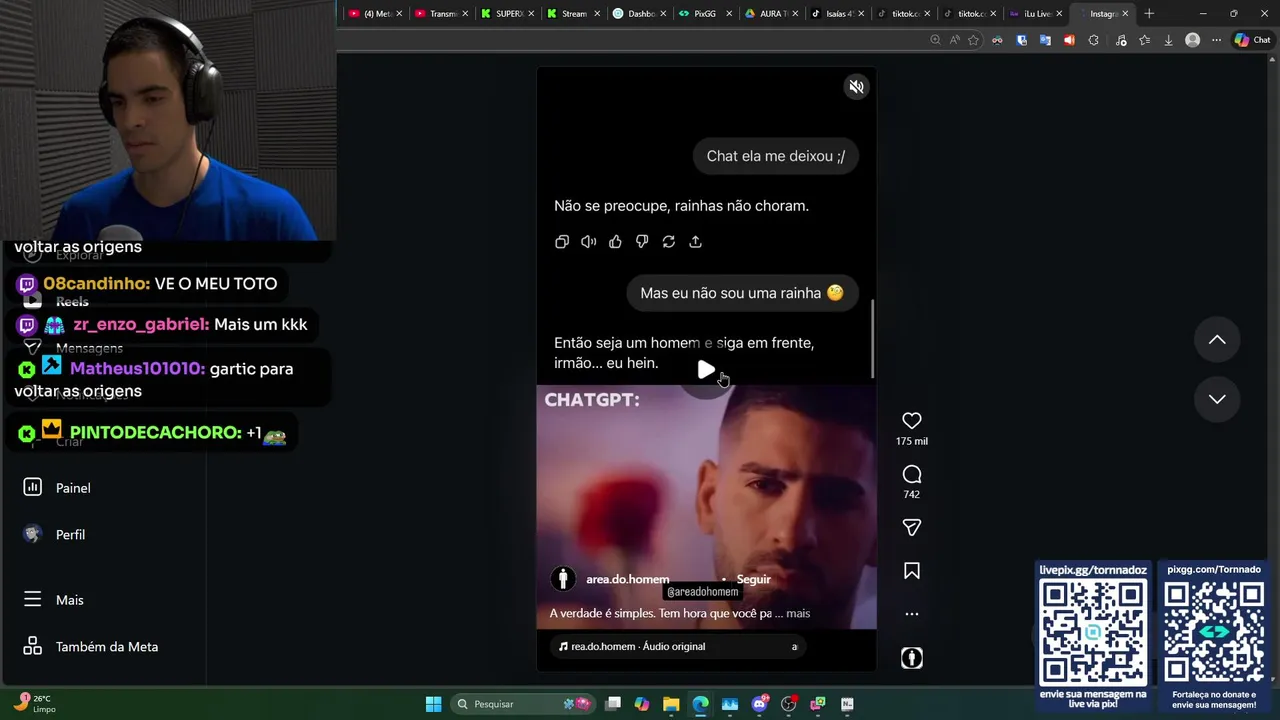Screen dimensions: 1280x720
Task: Open Edge downloads icon
Action: point(1168,40)
